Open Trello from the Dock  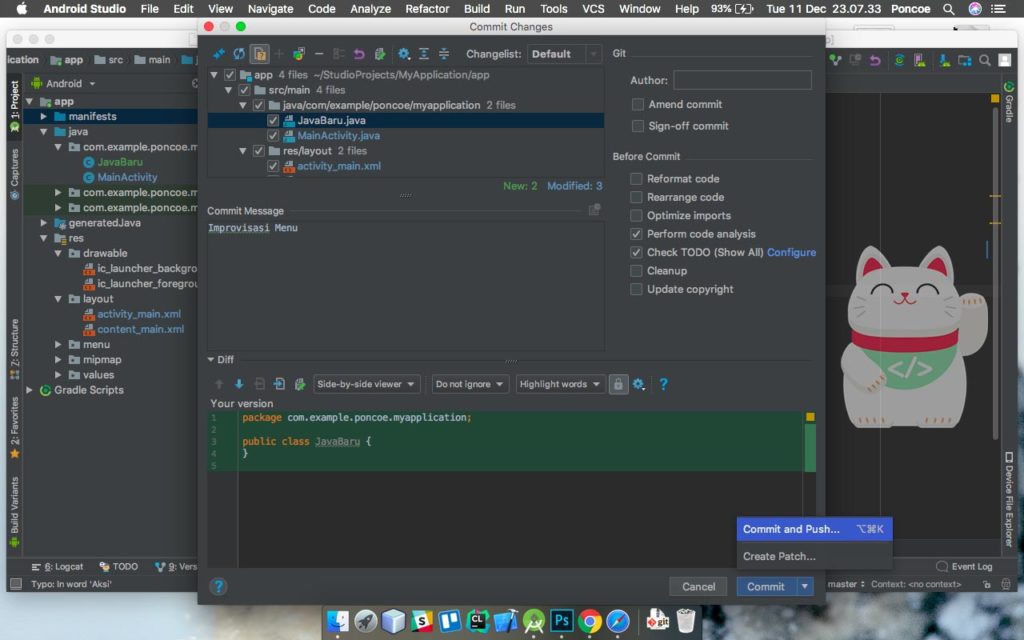[449, 620]
